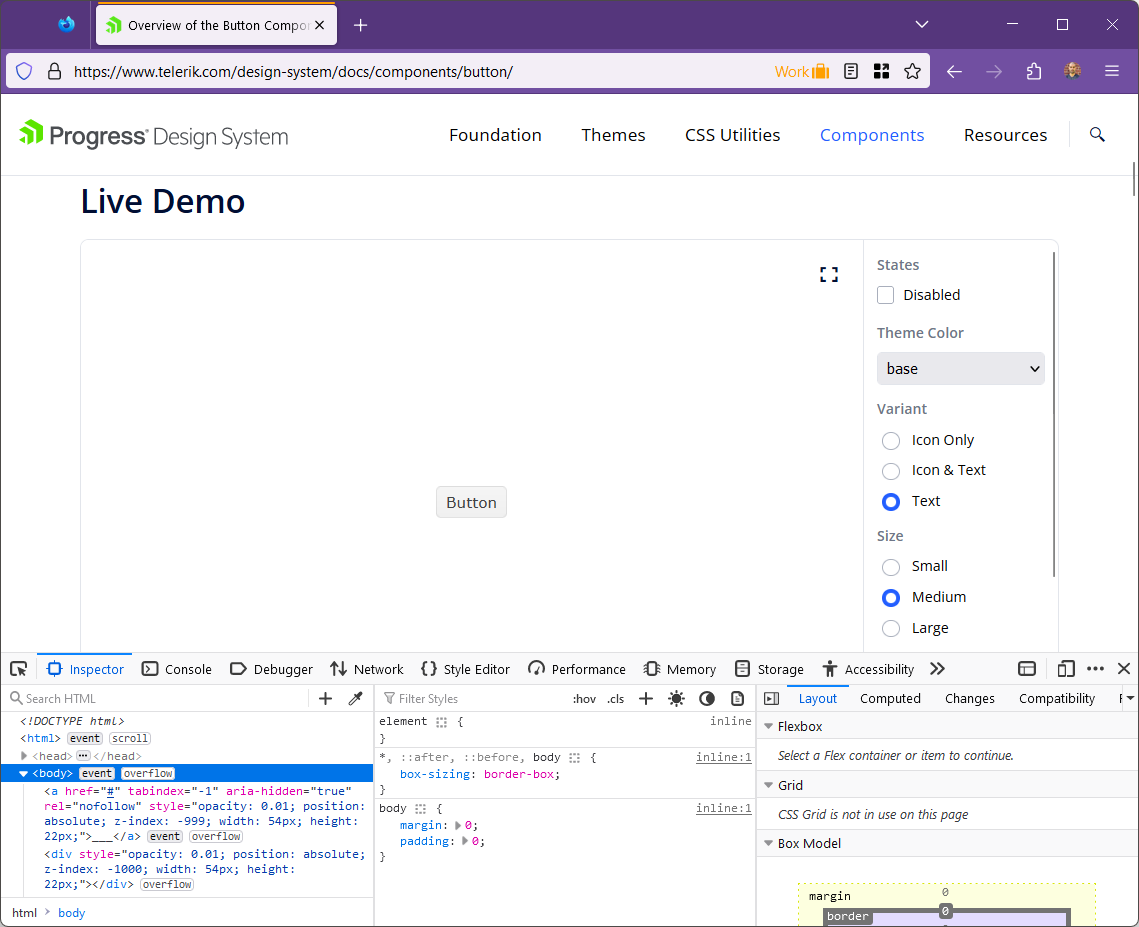Bookmark this page with the star icon
The height and width of the screenshot is (927, 1139).
(x=912, y=71)
